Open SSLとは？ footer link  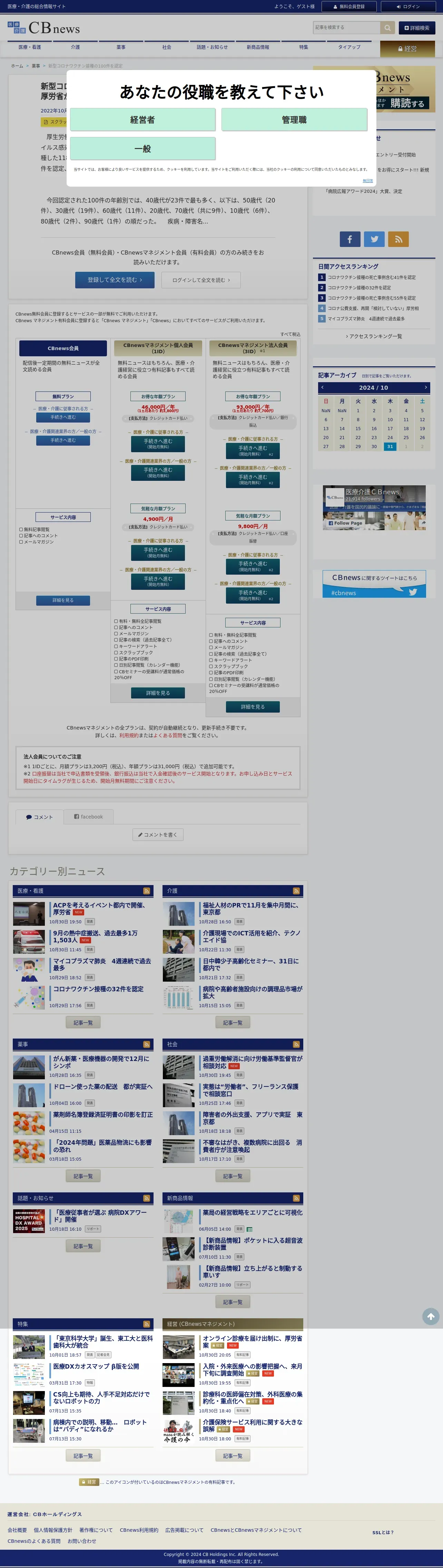(383, 1532)
